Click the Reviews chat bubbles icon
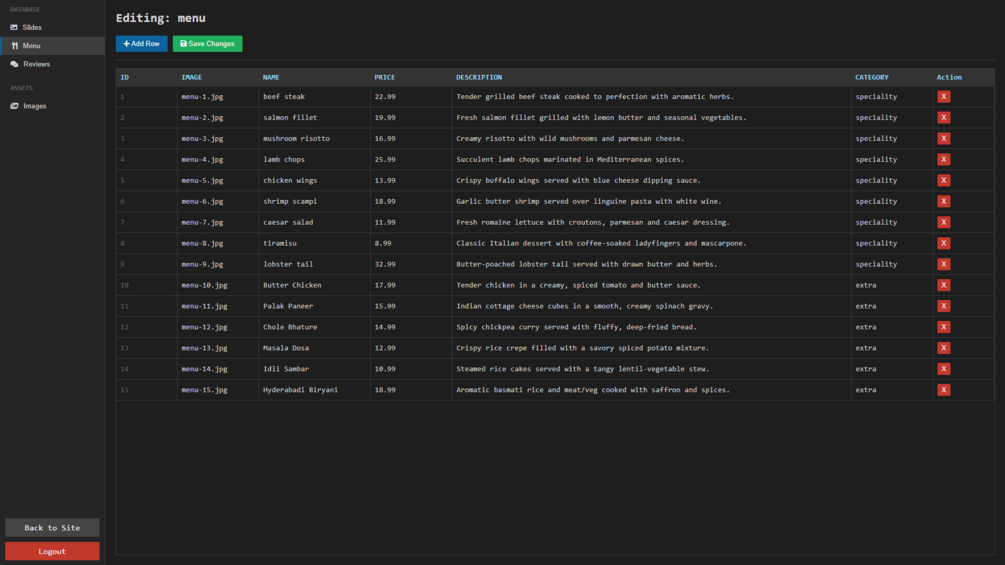The height and width of the screenshot is (565, 1005). [14, 64]
